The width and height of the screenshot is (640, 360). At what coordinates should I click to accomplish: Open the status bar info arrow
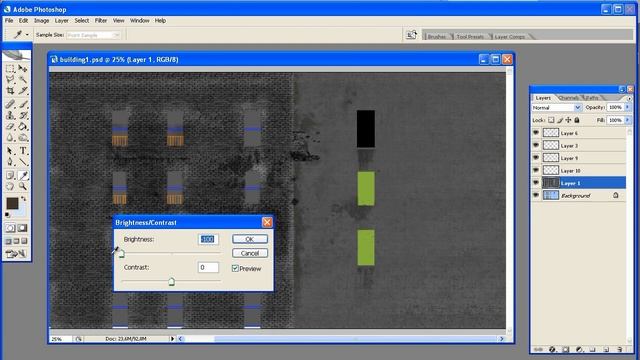(x=172, y=339)
